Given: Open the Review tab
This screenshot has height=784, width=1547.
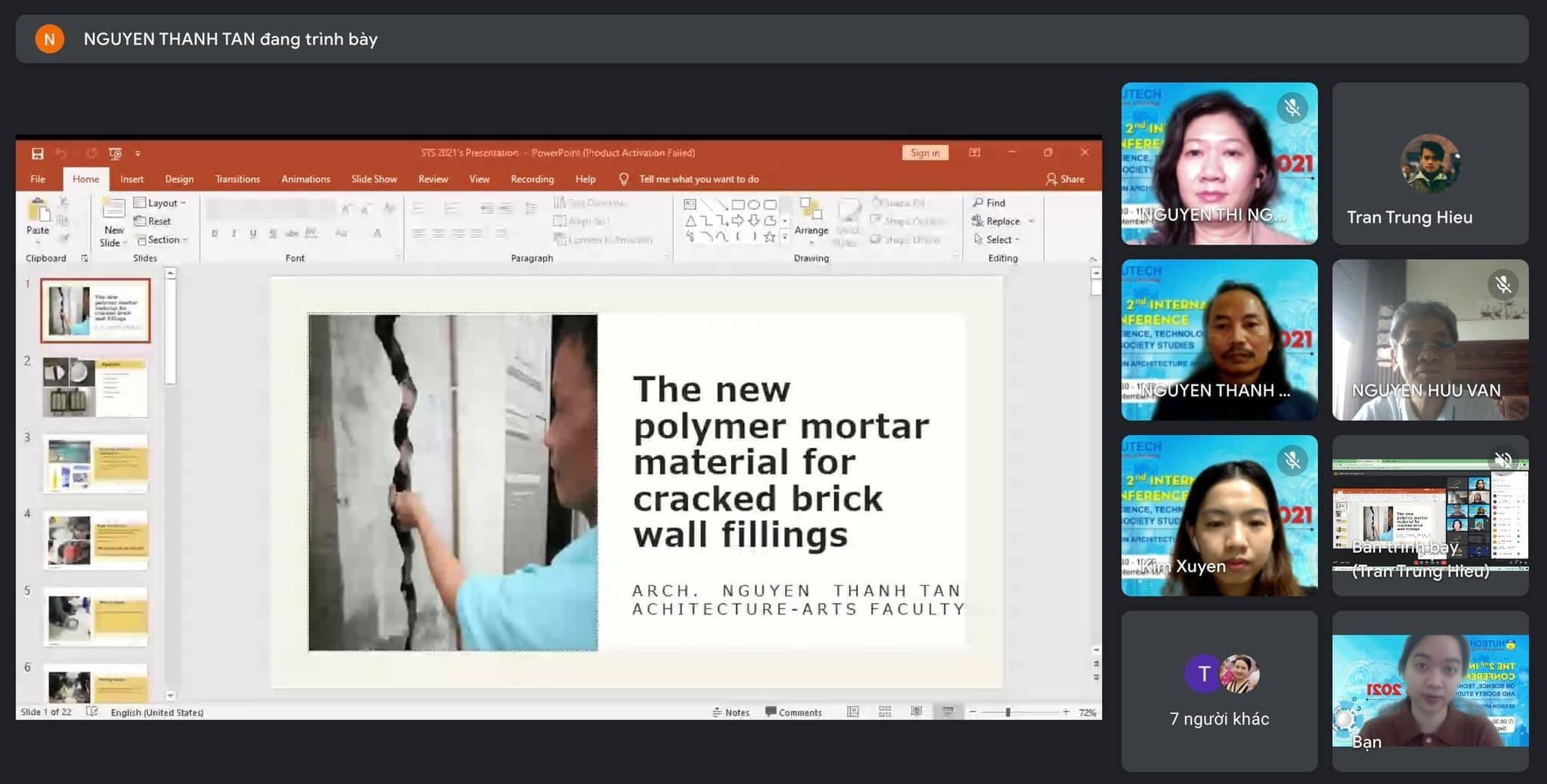Looking at the screenshot, I should tap(433, 179).
